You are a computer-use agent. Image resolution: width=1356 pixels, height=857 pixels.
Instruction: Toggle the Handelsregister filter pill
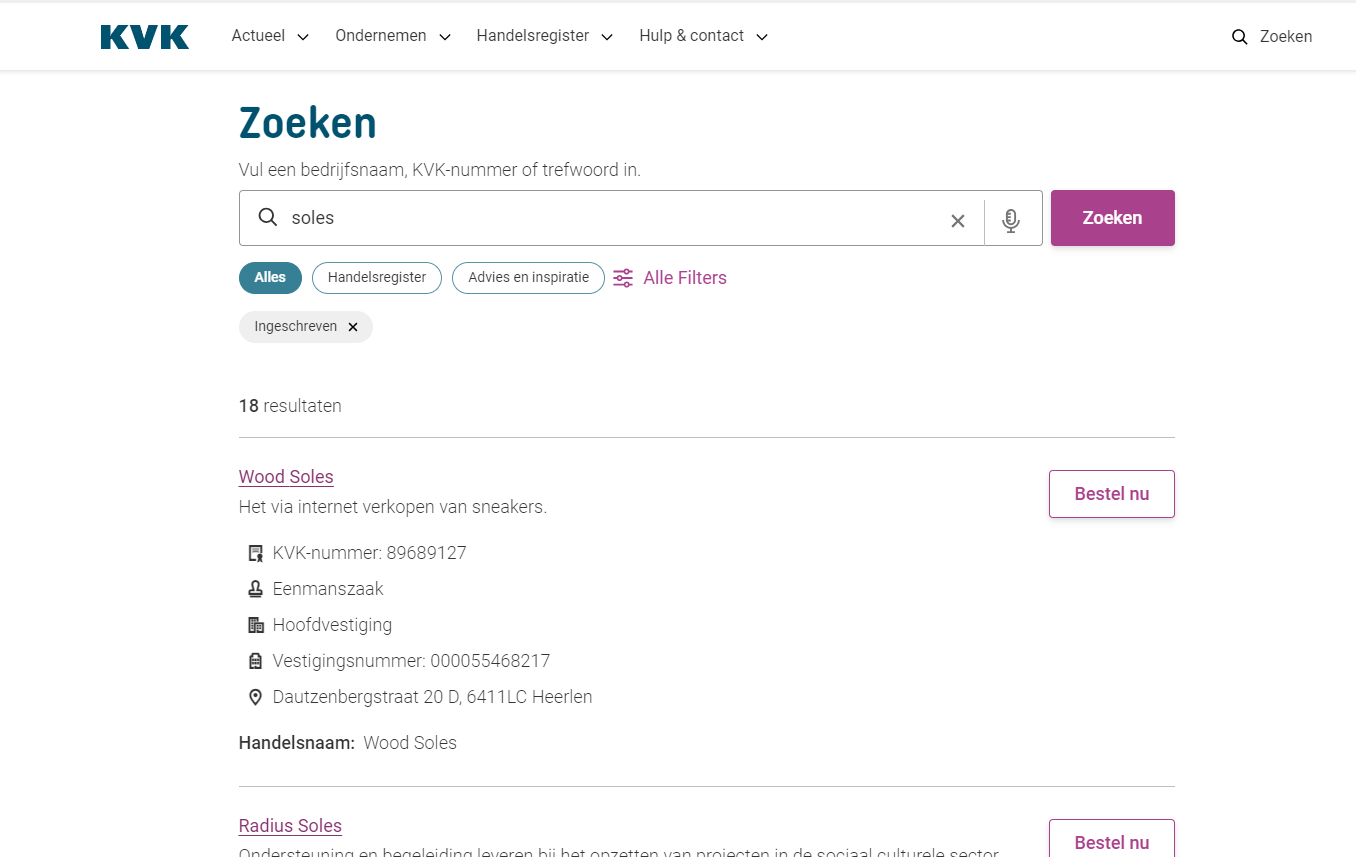pos(377,278)
